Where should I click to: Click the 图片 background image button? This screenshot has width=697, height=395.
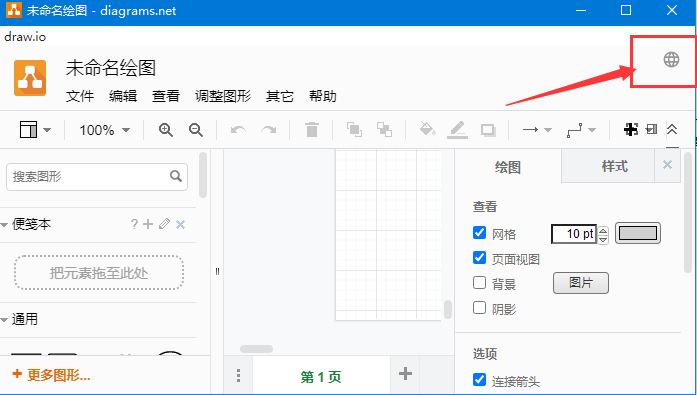581,283
